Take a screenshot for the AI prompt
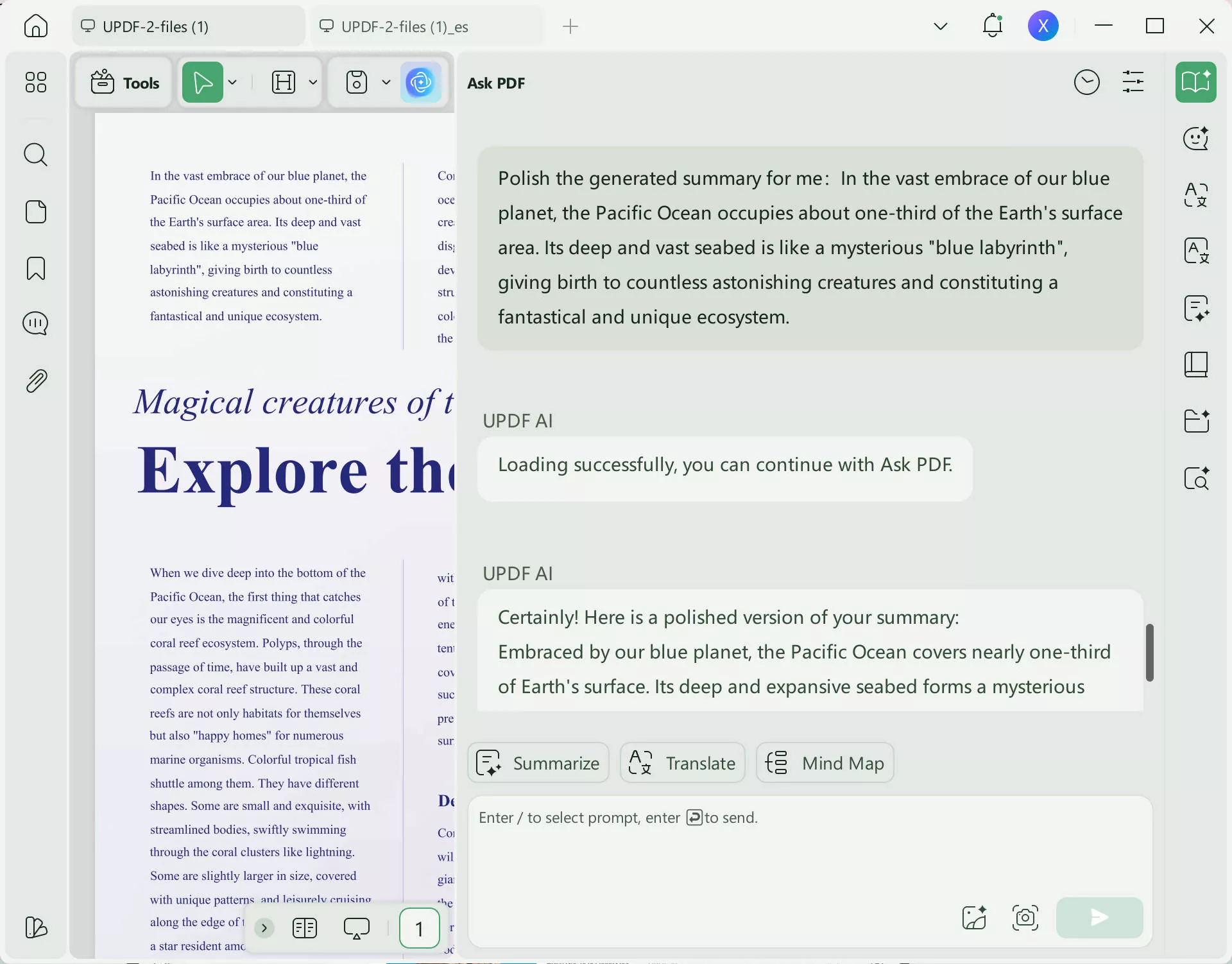The height and width of the screenshot is (964, 1232). click(x=1025, y=918)
